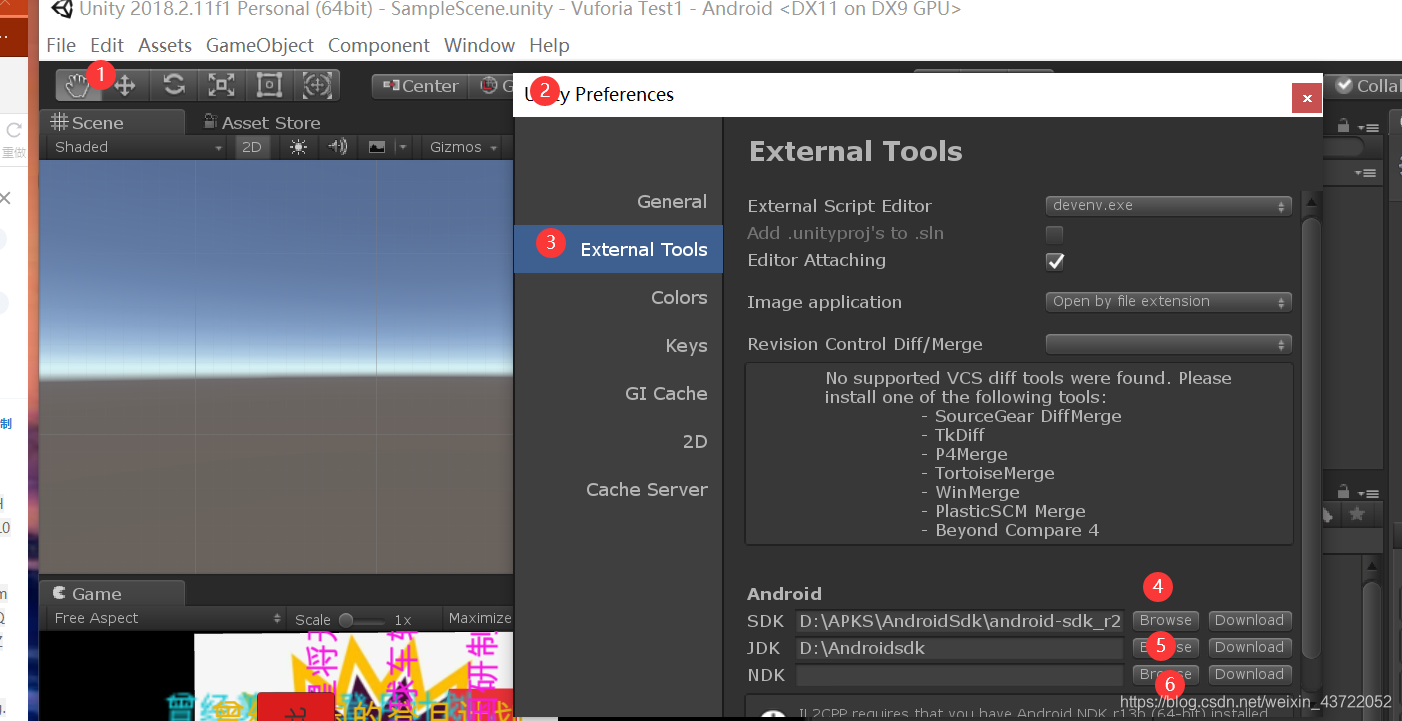
Task: Click Browse button for Android SDK
Action: (1165, 620)
